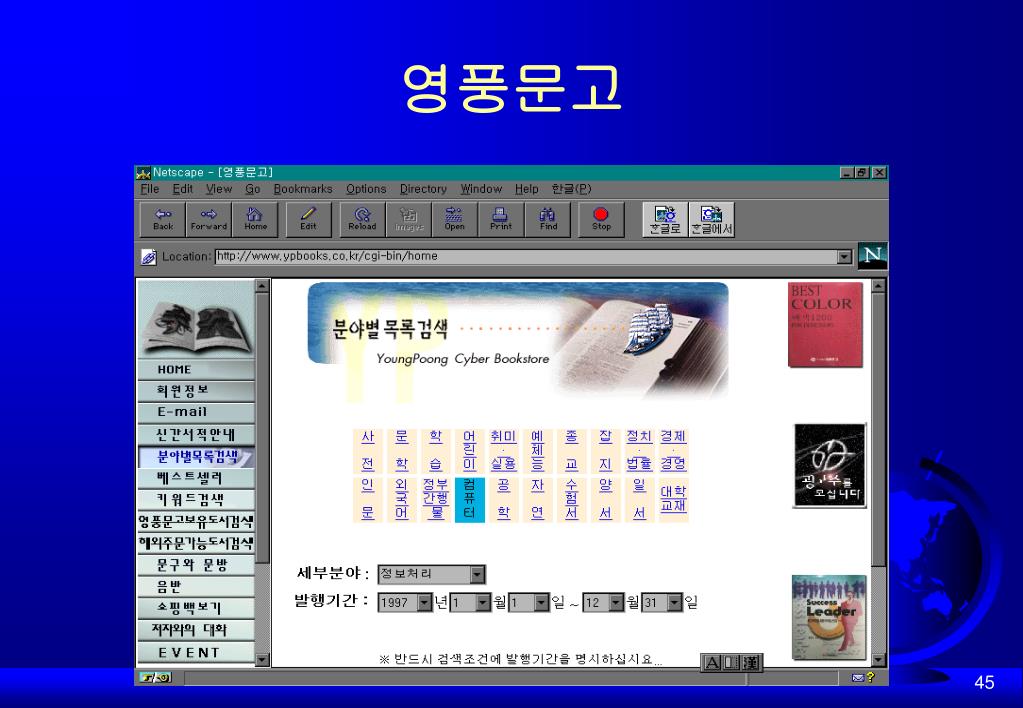Screen dimensions: 1023x708
Task: Click the IME A indicator button
Action: pos(712,663)
